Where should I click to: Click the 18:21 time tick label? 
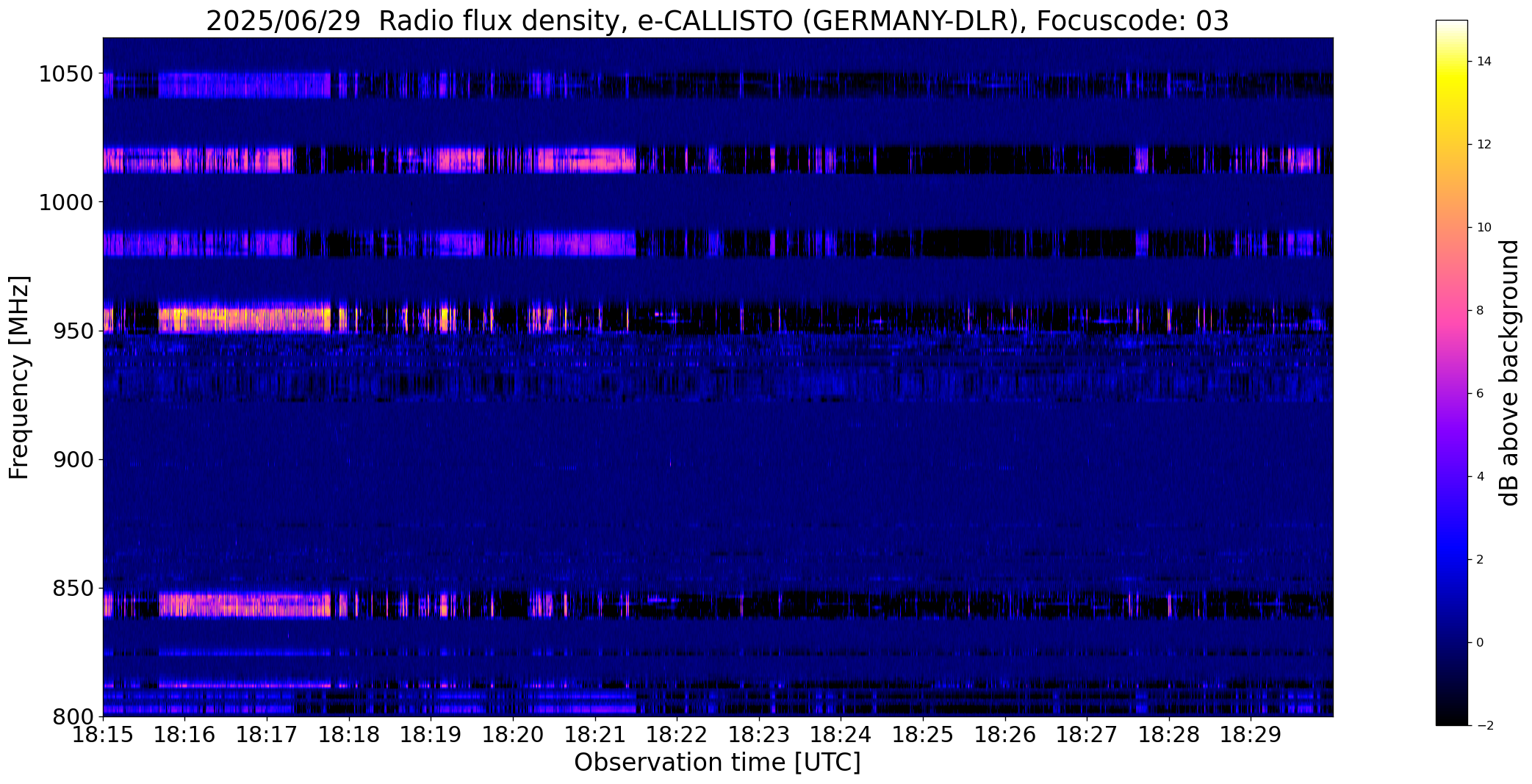[x=595, y=735]
